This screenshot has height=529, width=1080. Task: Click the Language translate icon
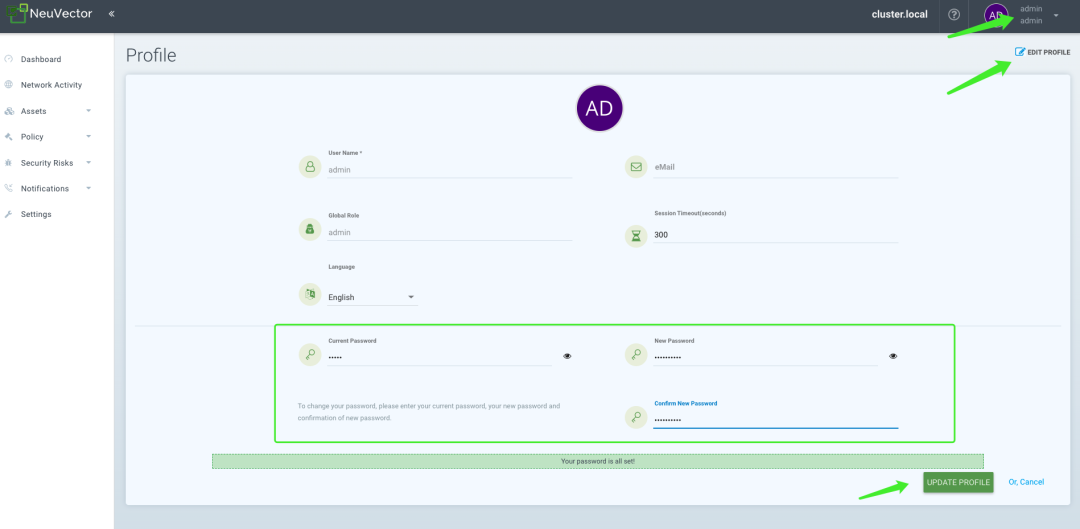[x=310, y=294]
